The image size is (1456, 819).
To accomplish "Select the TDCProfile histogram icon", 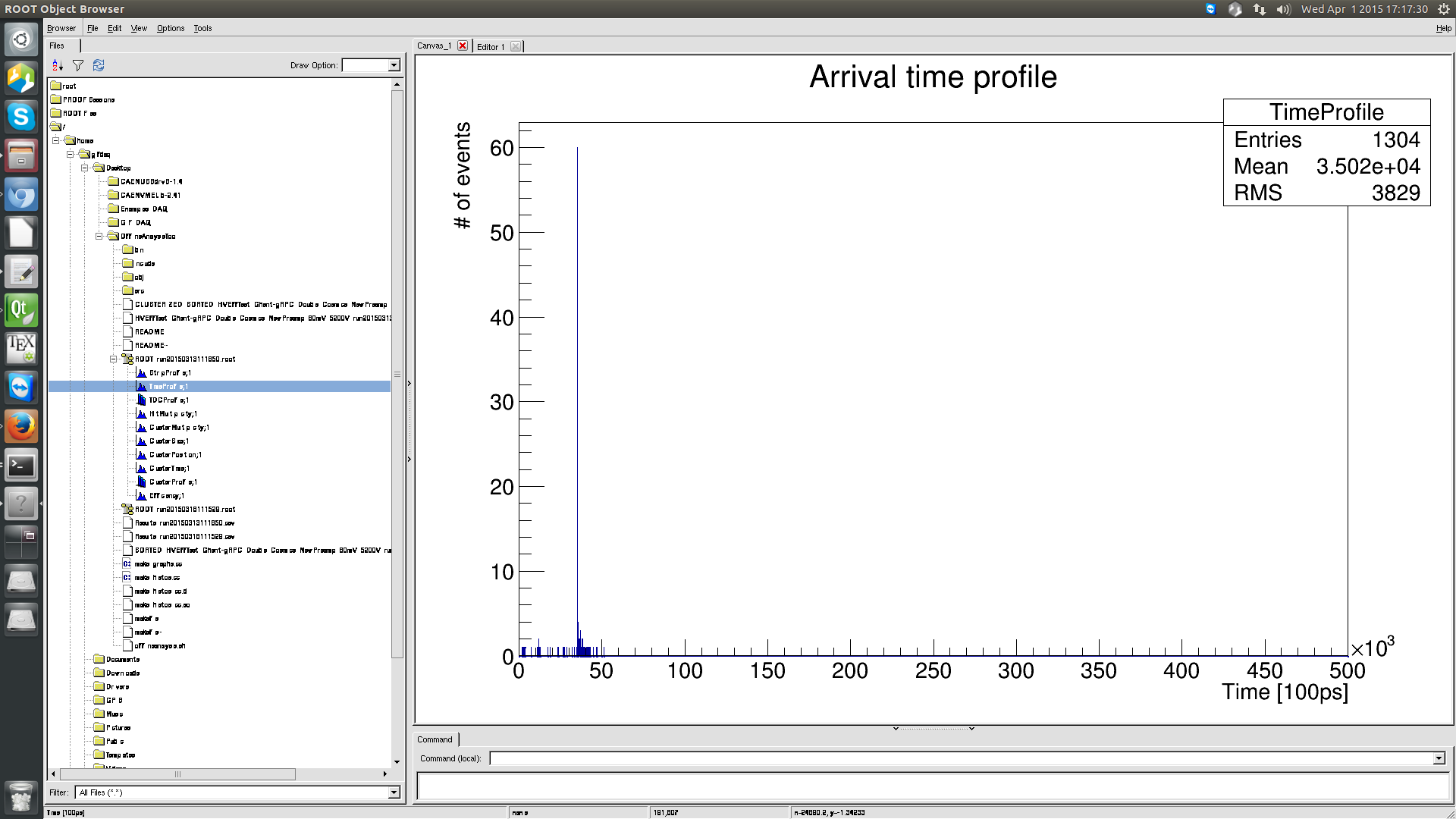I will 141,400.
